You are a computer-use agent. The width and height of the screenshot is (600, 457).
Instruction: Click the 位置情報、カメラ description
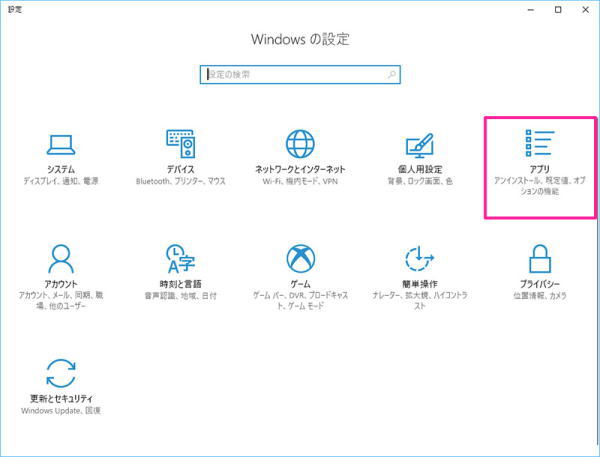coord(540,295)
